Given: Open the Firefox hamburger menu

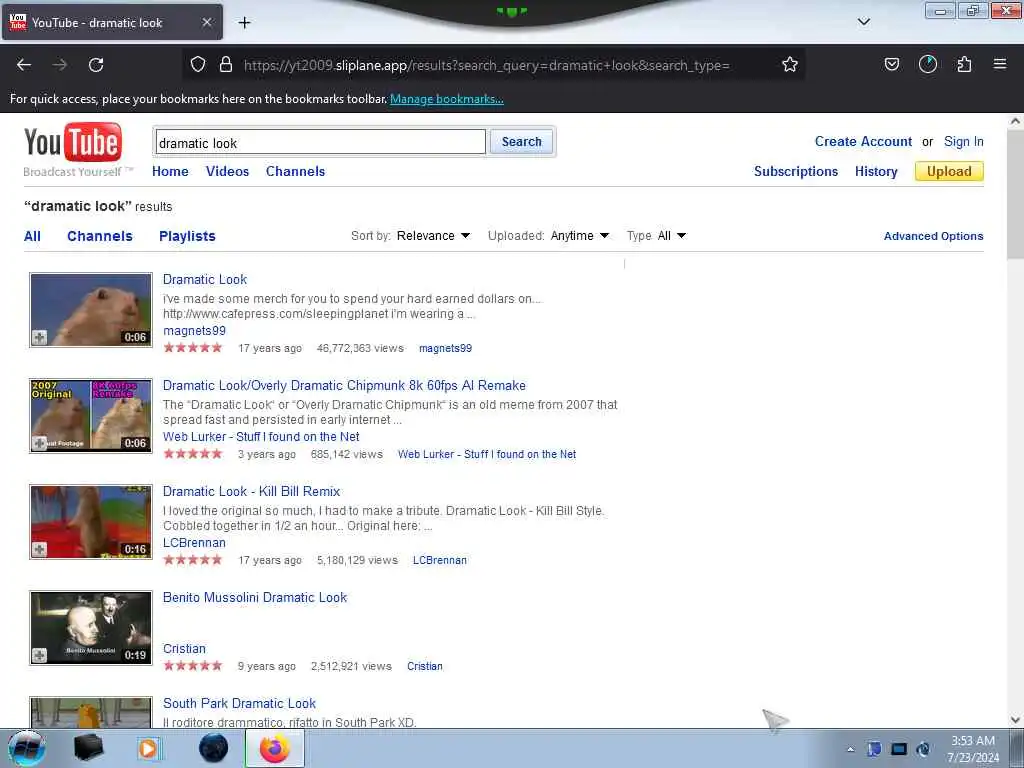Looking at the screenshot, I should 1000,64.
